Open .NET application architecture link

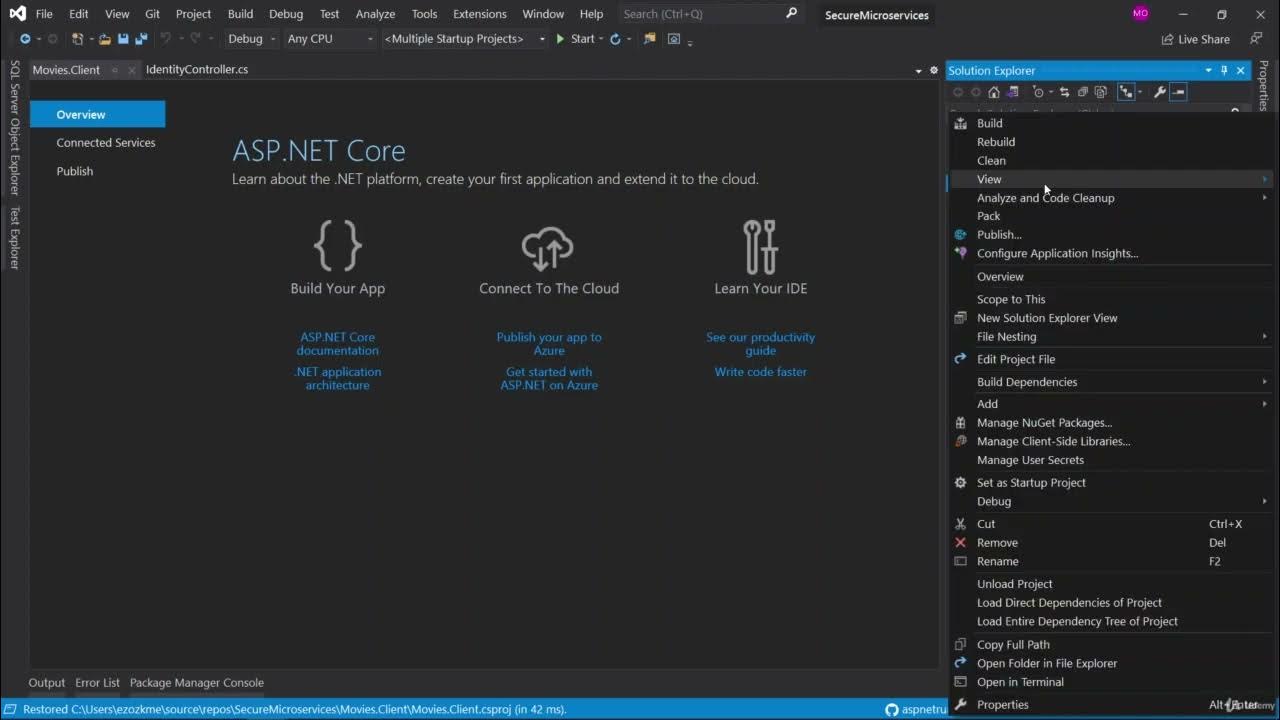pyautogui.click(x=338, y=378)
